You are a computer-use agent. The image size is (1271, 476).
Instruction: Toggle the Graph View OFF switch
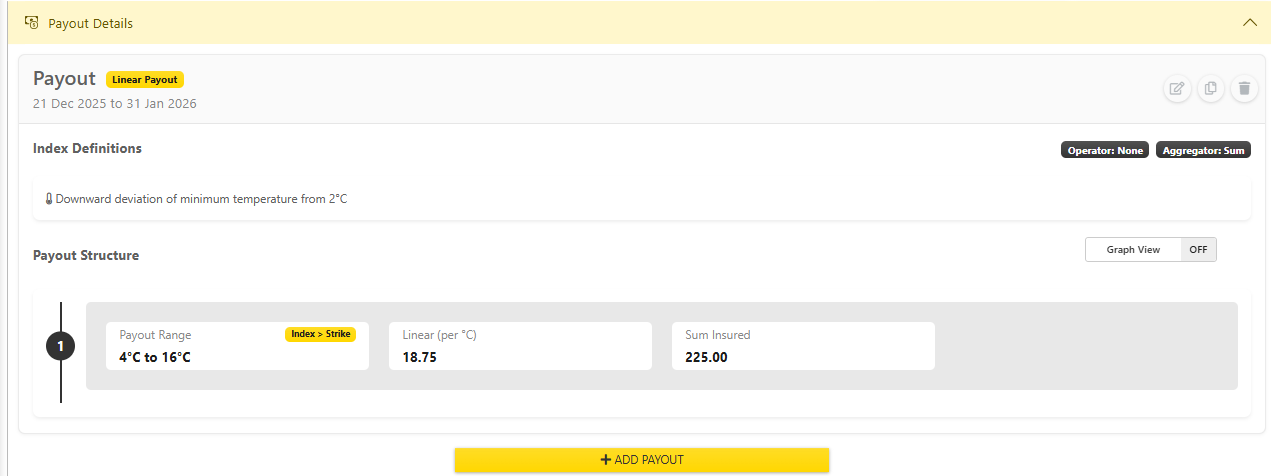pyautogui.click(x=1198, y=250)
